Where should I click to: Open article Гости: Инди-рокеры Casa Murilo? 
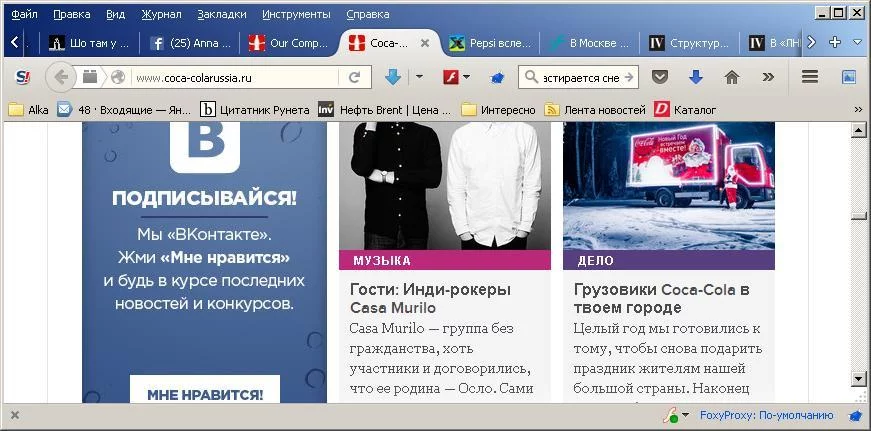point(431,298)
